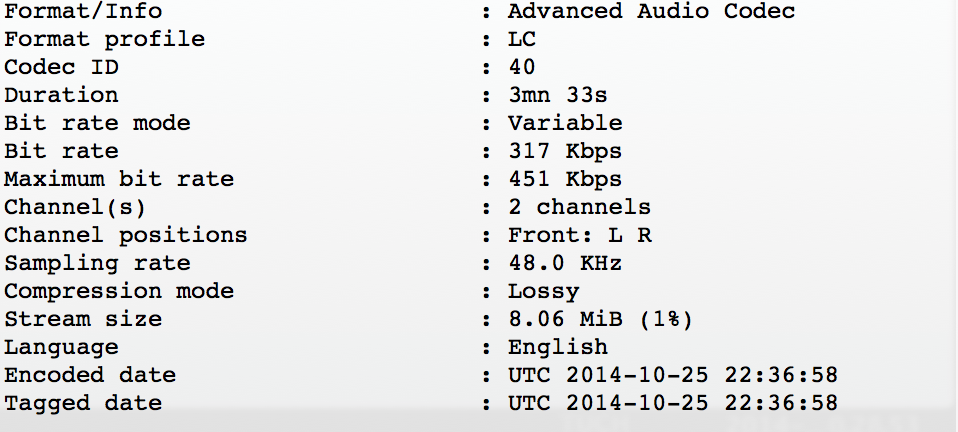Image resolution: width=958 pixels, height=432 pixels.
Task: Click the 'Format profile' label
Action: (104, 39)
